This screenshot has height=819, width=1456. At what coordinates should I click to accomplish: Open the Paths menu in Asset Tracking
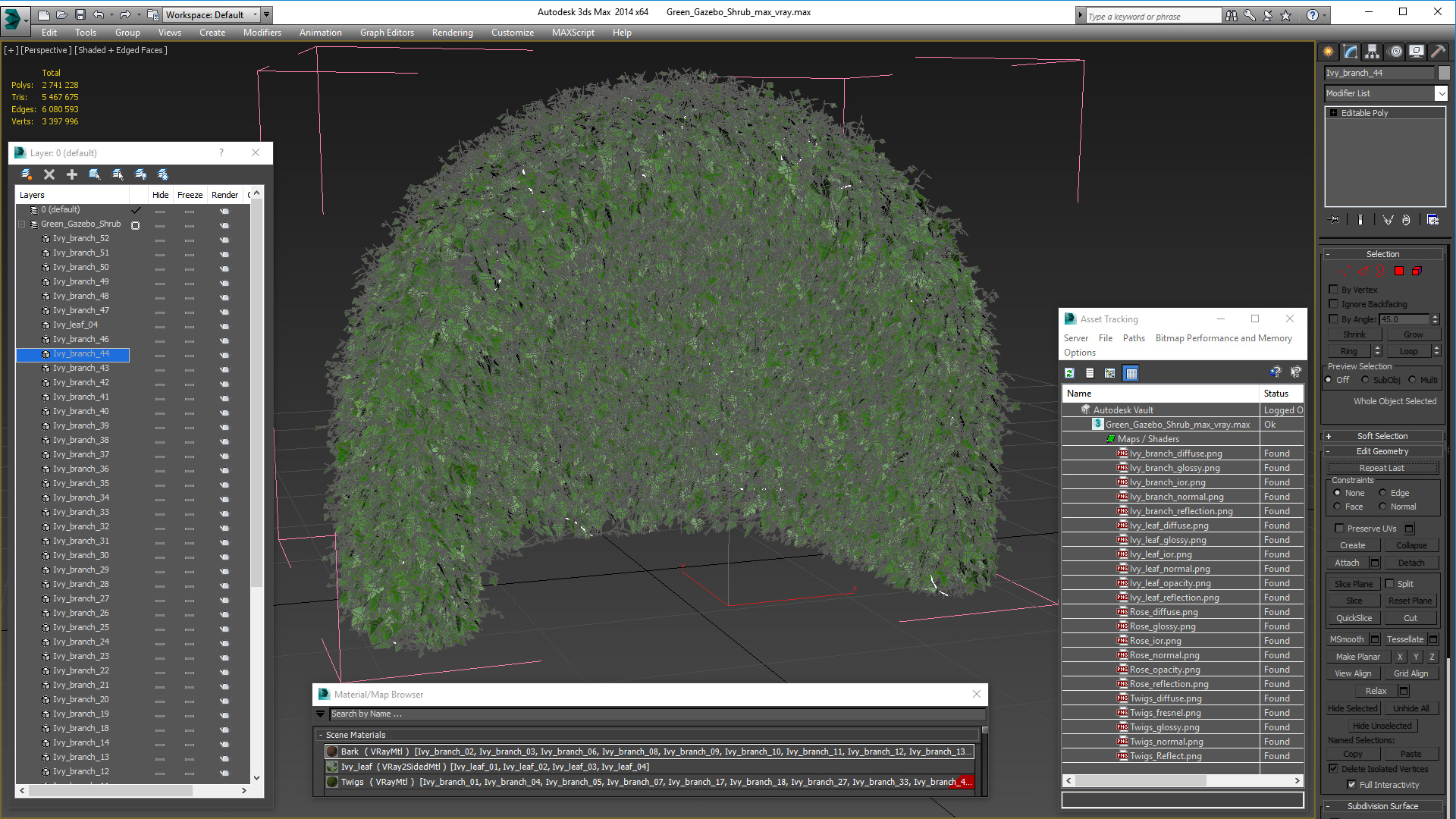(1134, 338)
